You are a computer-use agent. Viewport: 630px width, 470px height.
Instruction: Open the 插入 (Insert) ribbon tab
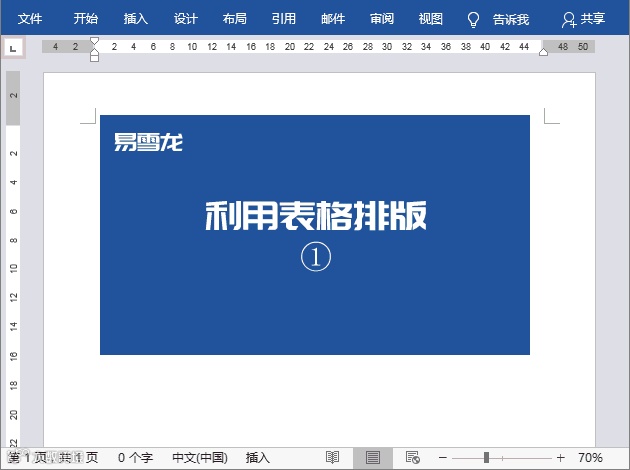coord(135,18)
